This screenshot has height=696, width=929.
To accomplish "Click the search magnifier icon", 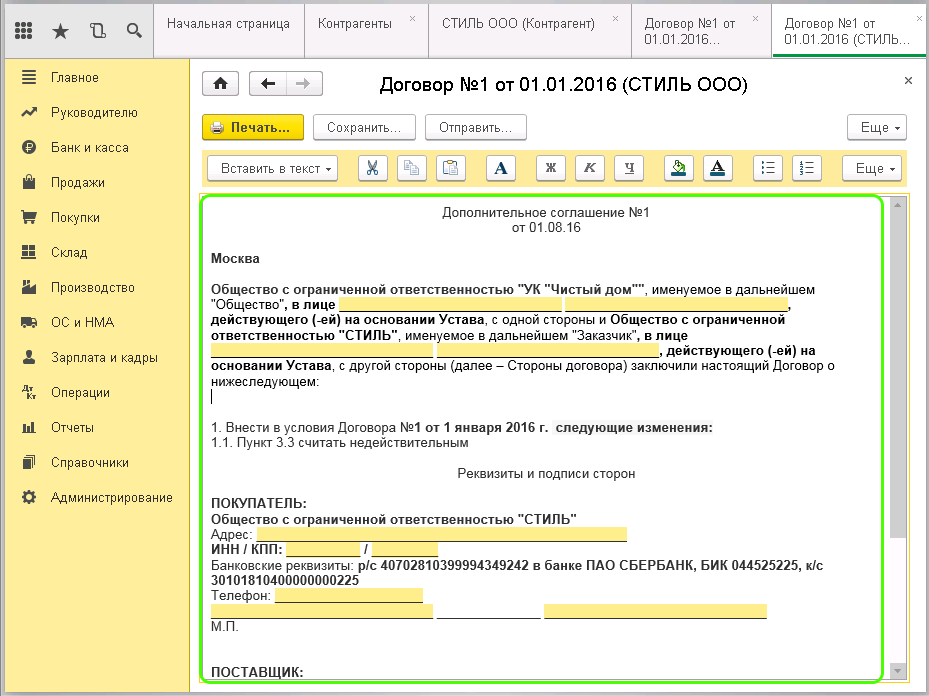I will (134, 31).
